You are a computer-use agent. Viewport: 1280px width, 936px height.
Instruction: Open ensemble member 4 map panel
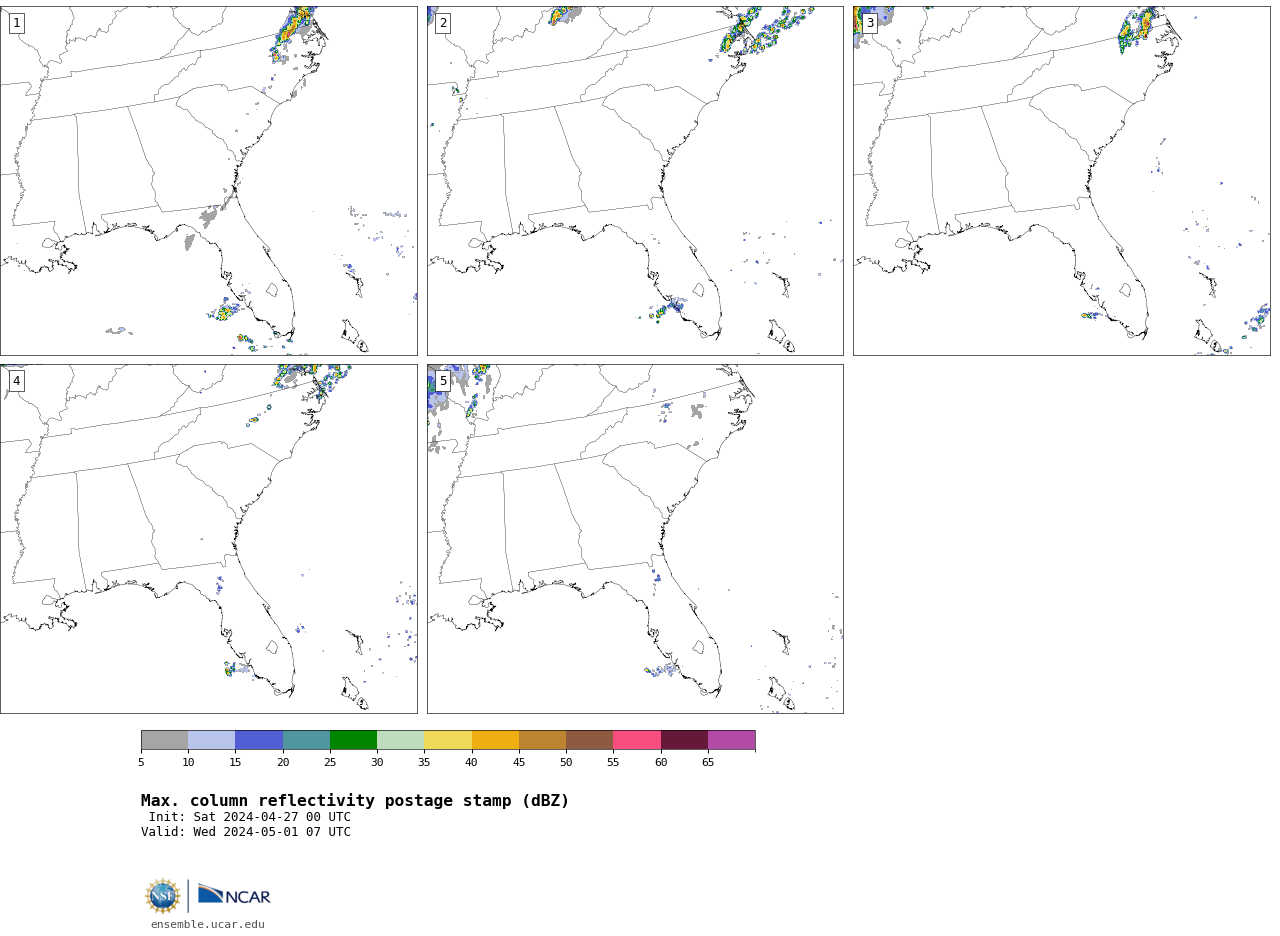click(208, 539)
